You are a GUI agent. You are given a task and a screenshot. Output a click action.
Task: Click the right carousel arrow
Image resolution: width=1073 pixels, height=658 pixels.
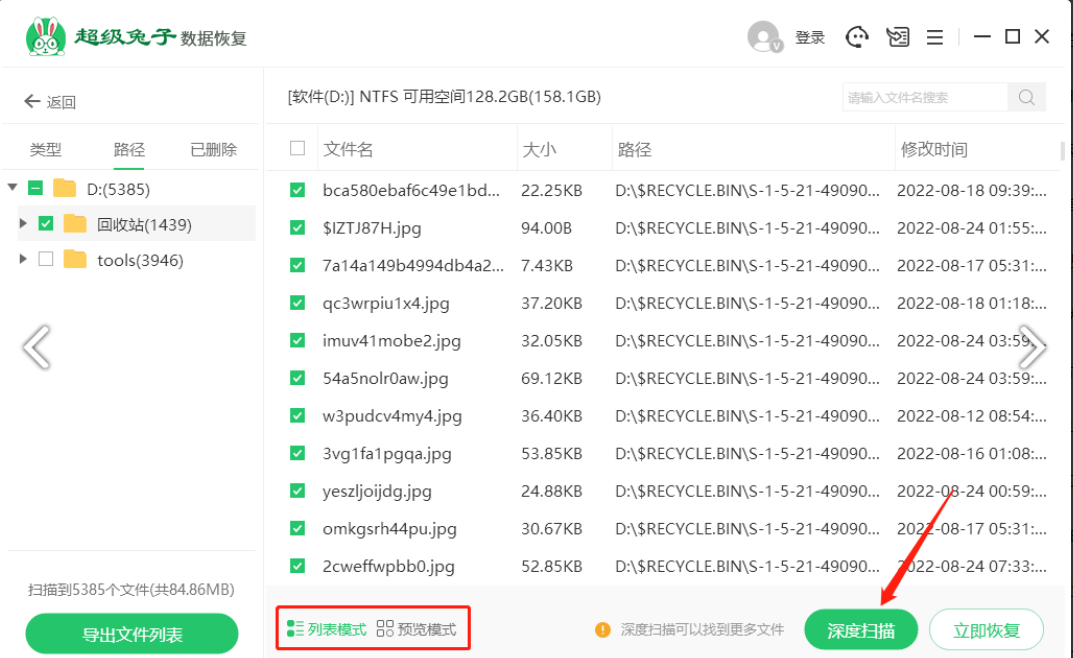[1032, 347]
